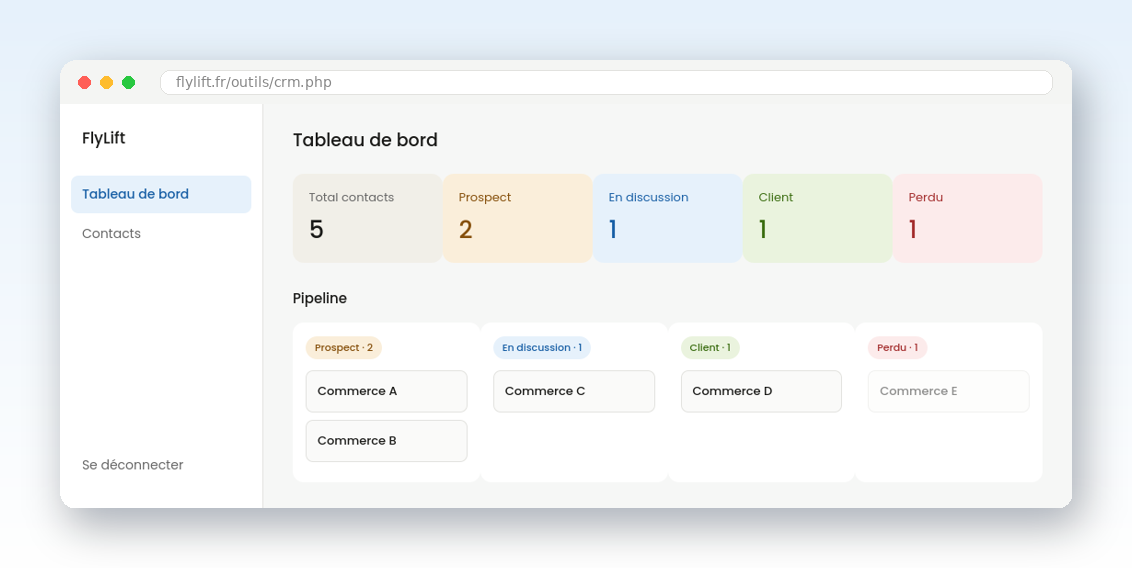Click the En discussion · 1 pipeline badge
1132x568 pixels.
click(542, 348)
